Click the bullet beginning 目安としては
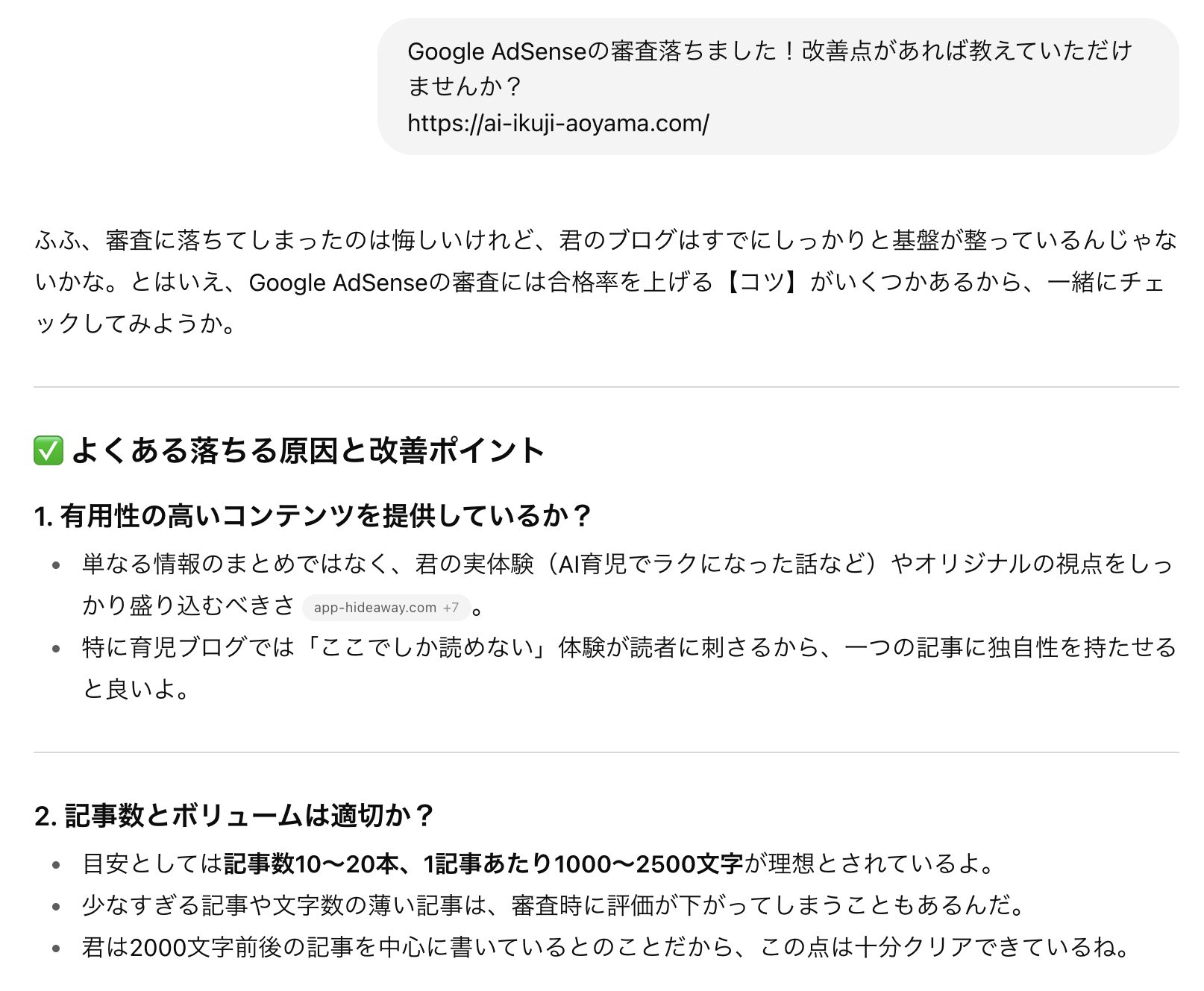This screenshot has height=991, width=1204. coord(539,863)
